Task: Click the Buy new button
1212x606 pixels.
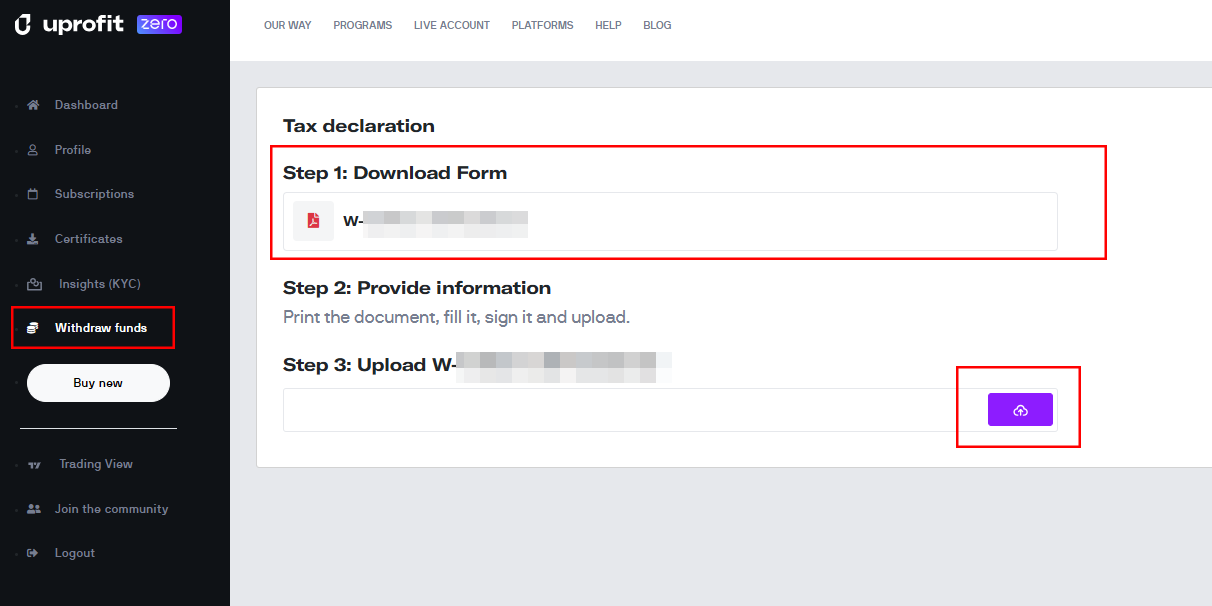Action: (x=98, y=383)
